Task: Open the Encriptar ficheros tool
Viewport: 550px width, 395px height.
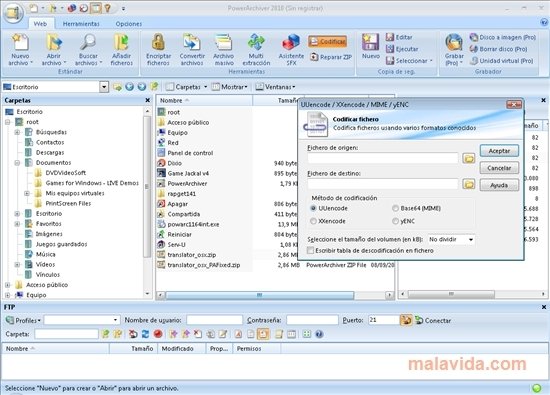Action: (158, 49)
